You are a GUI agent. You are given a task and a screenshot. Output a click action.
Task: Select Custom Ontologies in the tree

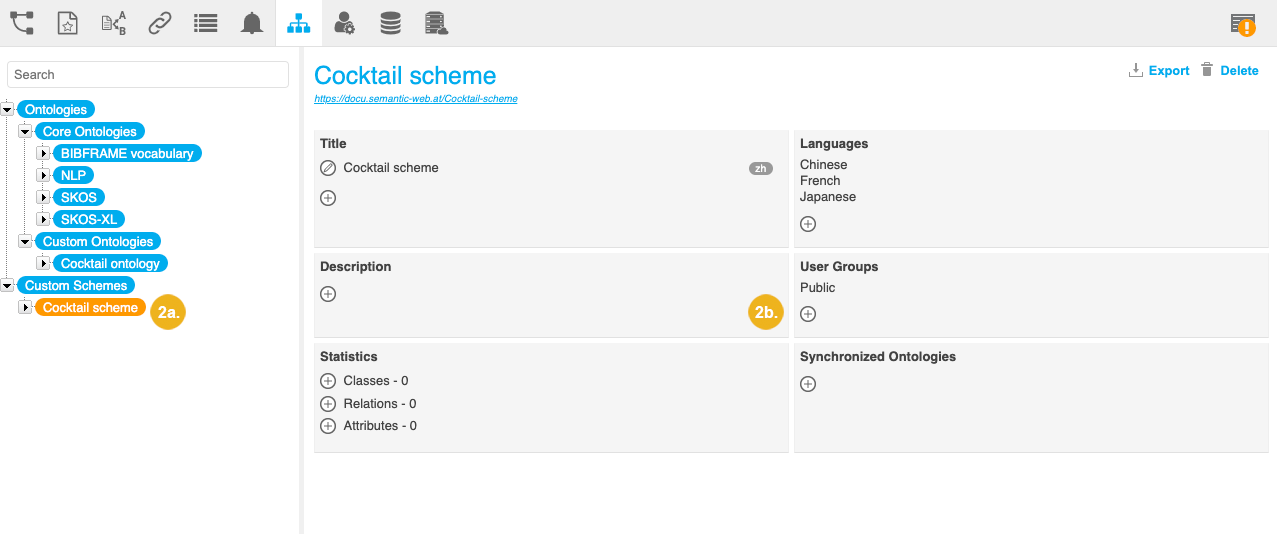point(98,241)
